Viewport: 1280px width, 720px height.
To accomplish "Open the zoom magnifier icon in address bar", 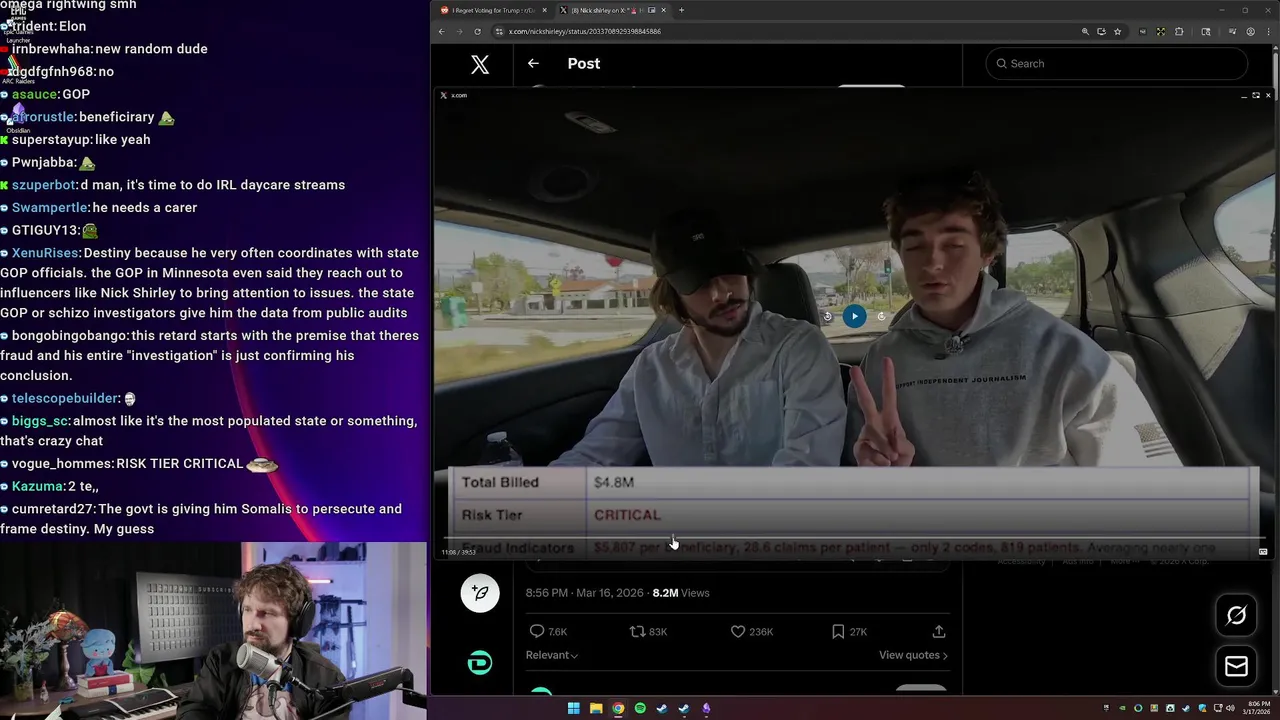I will click(x=1085, y=31).
